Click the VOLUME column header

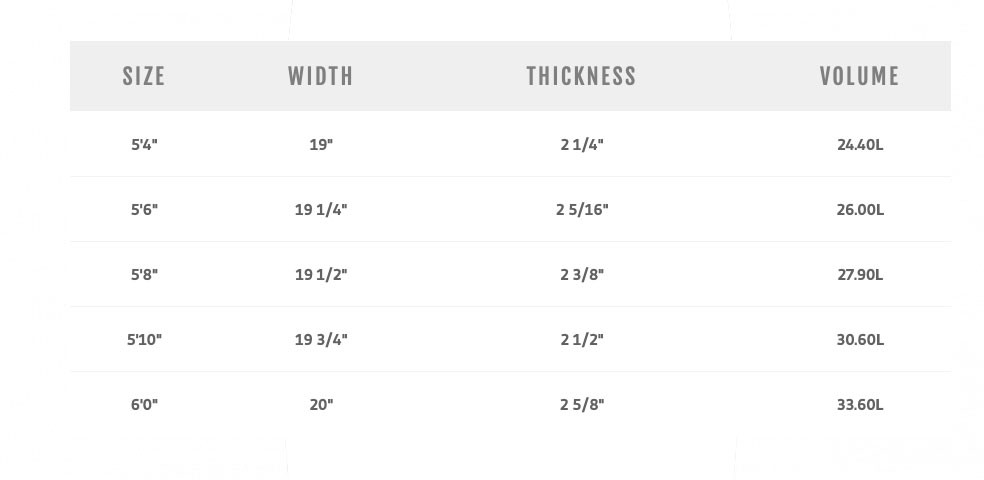(x=859, y=76)
